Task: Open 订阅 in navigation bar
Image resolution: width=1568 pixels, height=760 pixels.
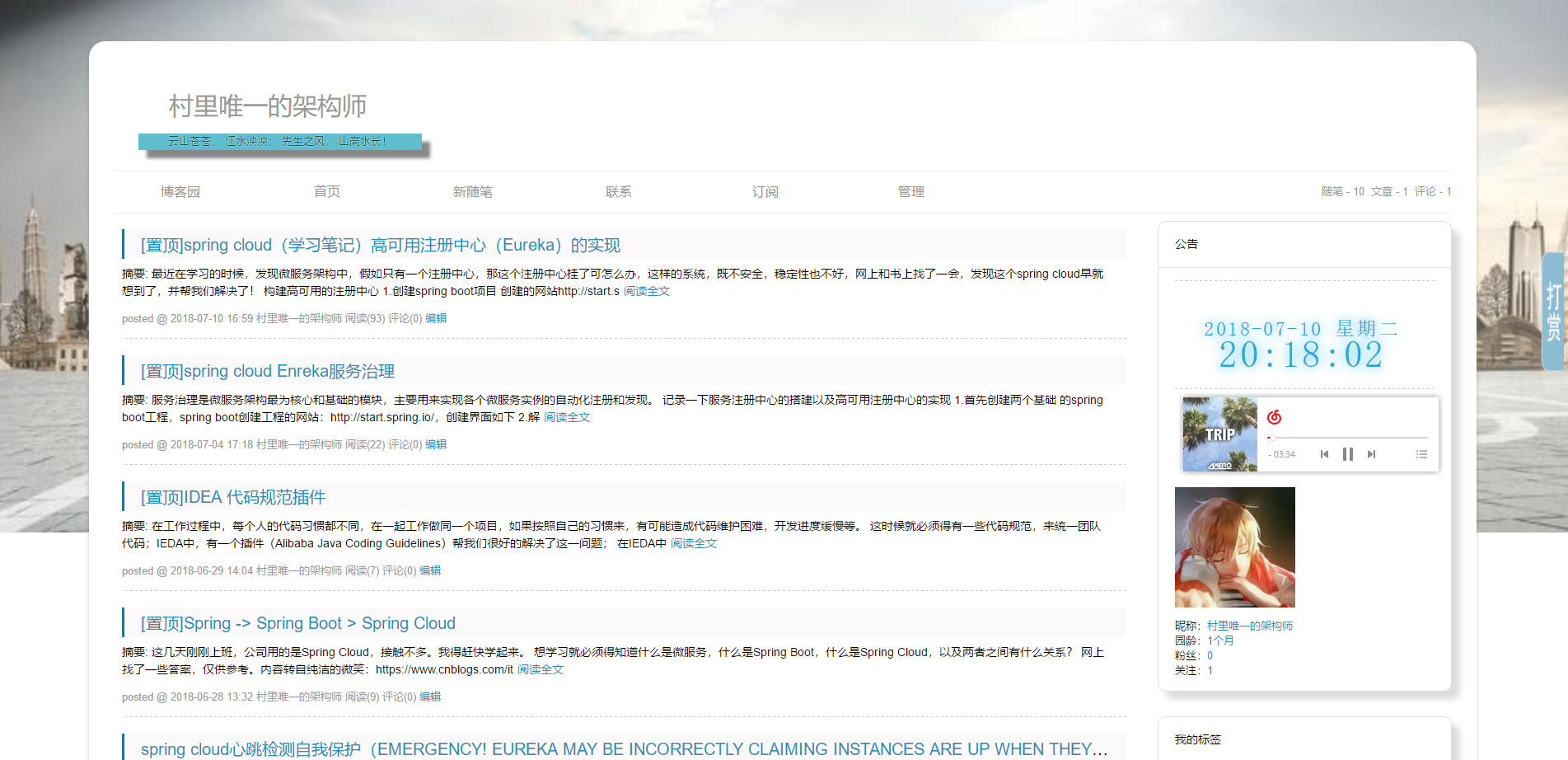Action: [765, 191]
